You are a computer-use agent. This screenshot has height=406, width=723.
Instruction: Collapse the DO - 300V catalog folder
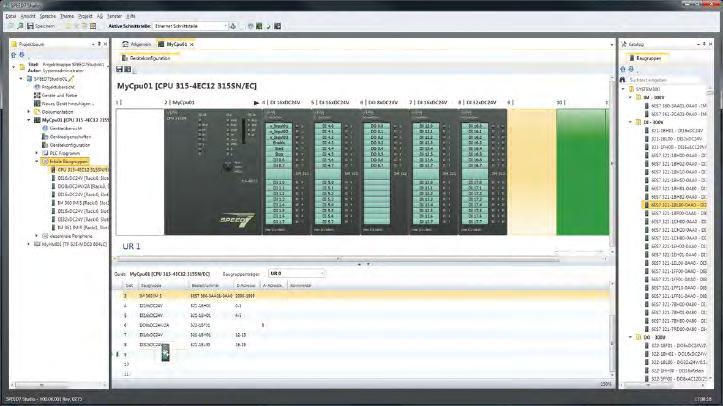coord(631,337)
